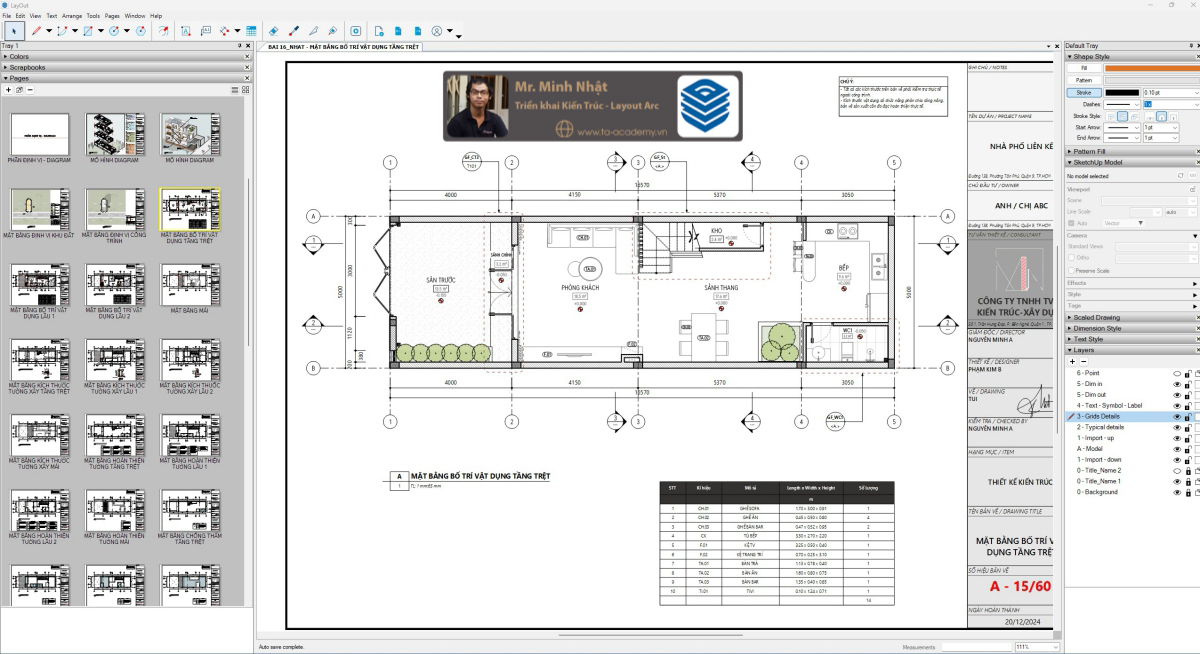Start presentation mode from toolbar

click(x=354, y=31)
